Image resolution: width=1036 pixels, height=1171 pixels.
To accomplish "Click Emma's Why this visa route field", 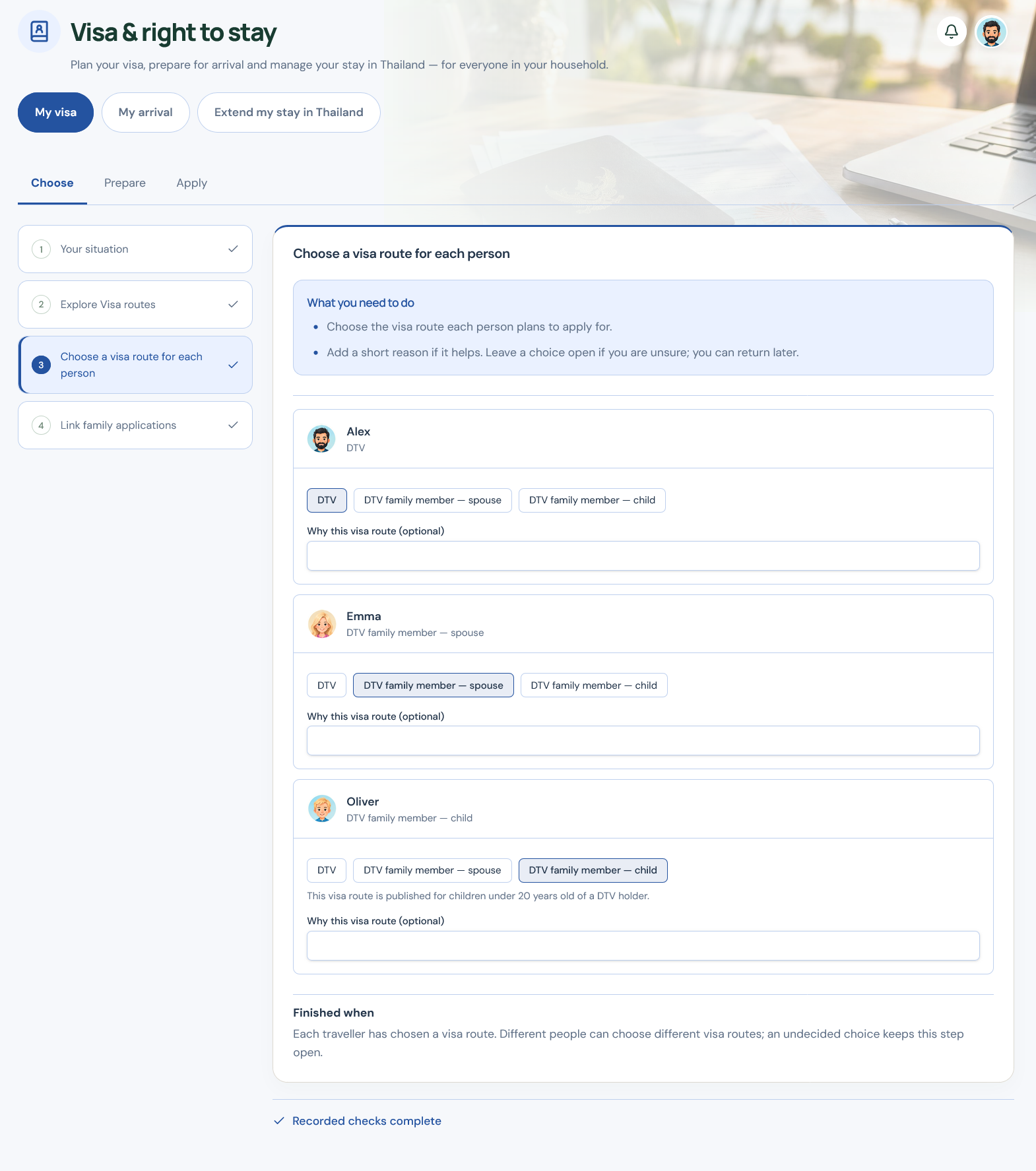I will [x=643, y=741].
